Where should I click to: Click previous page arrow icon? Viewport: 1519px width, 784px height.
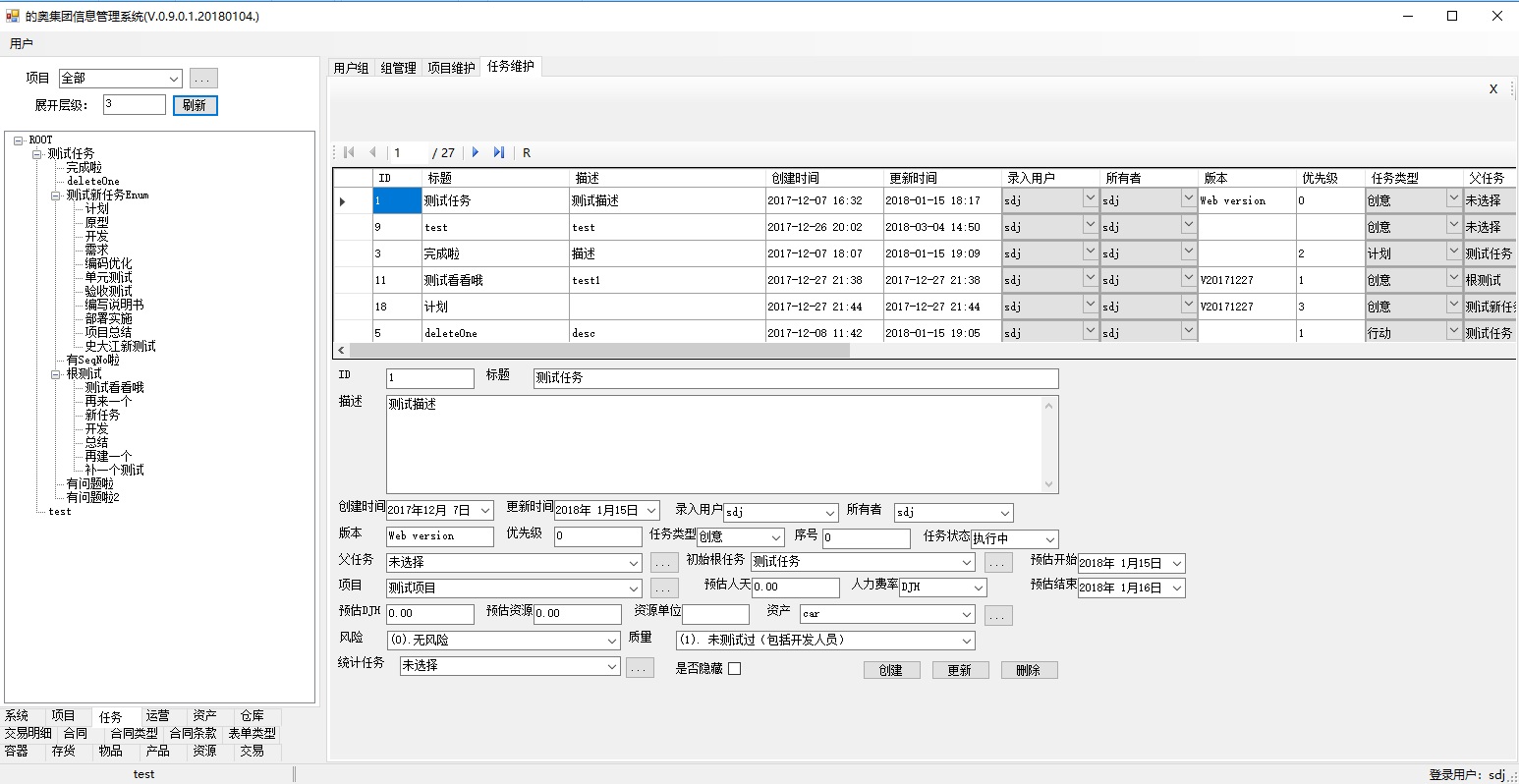[372, 152]
